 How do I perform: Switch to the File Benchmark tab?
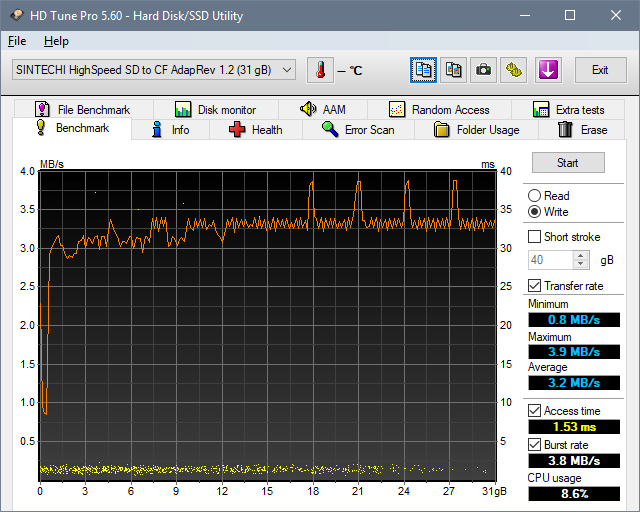84,109
